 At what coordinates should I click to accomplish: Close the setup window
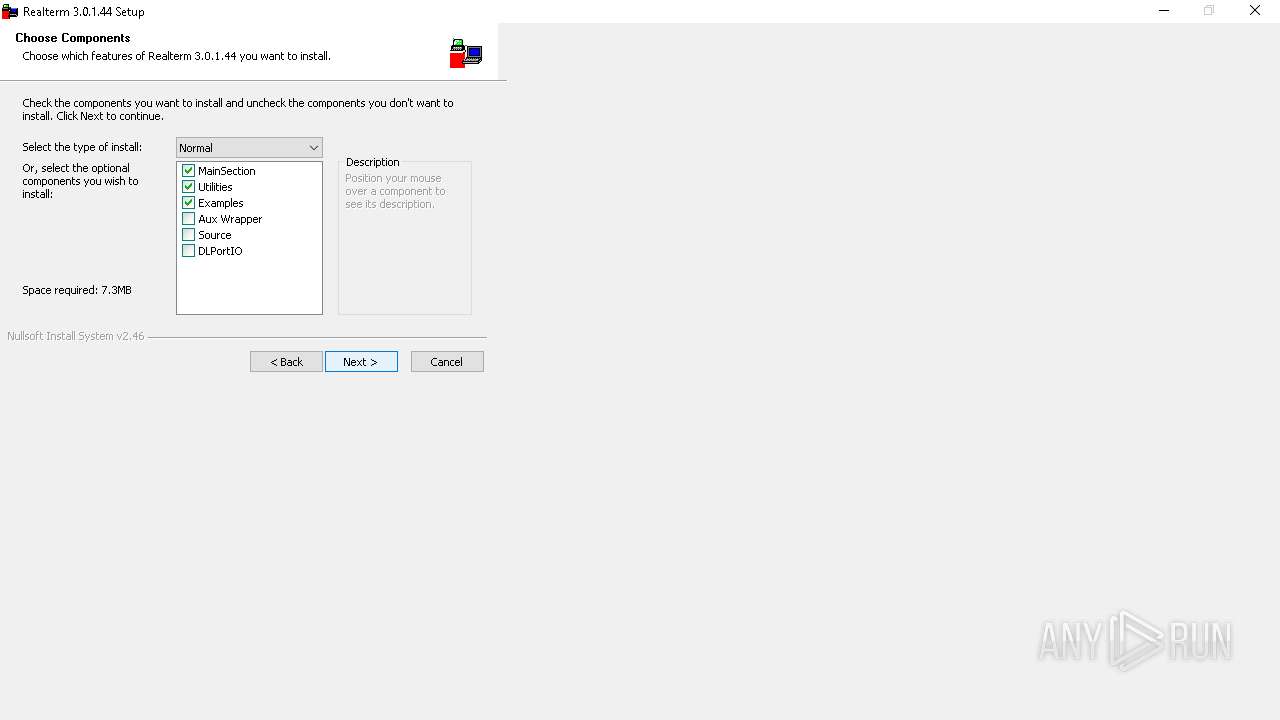point(1255,11)
